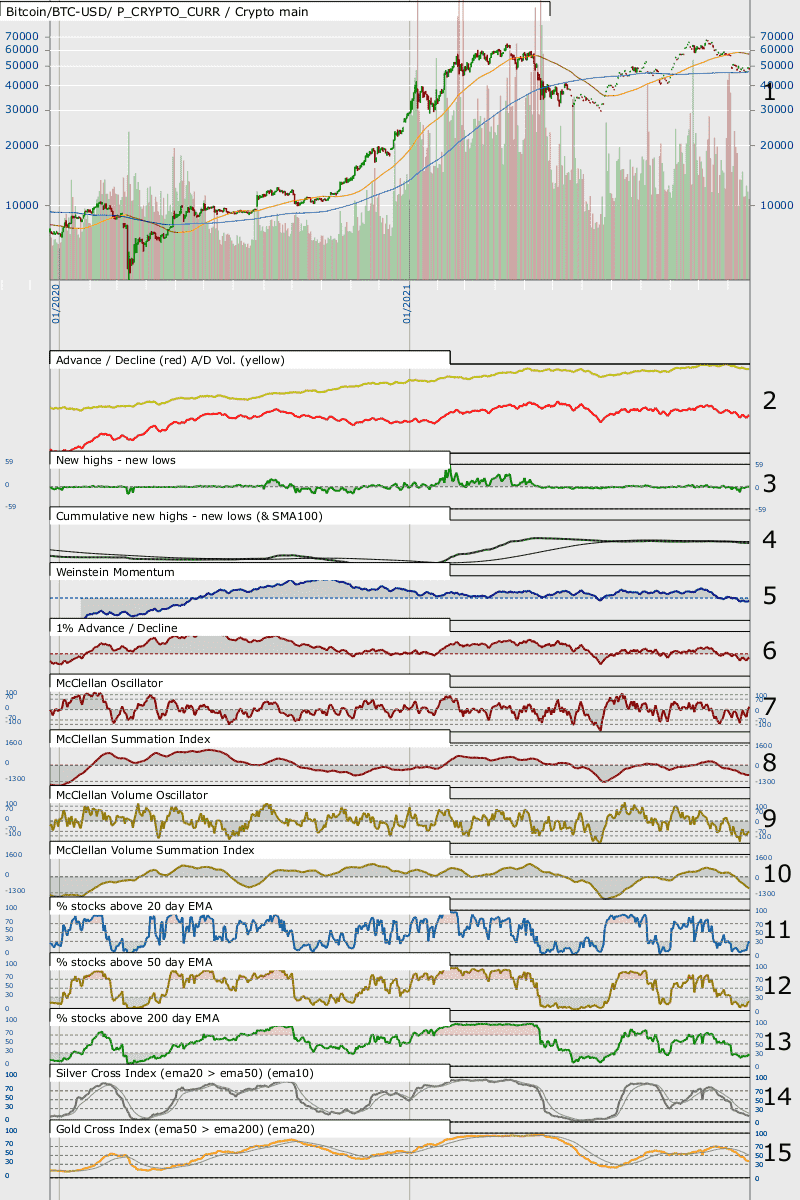Viewport: 800px width, 1200px height.
Task: Select 'Cummulative new highs - new lows (& SMA100)' title
Action: tap(191, 516)
